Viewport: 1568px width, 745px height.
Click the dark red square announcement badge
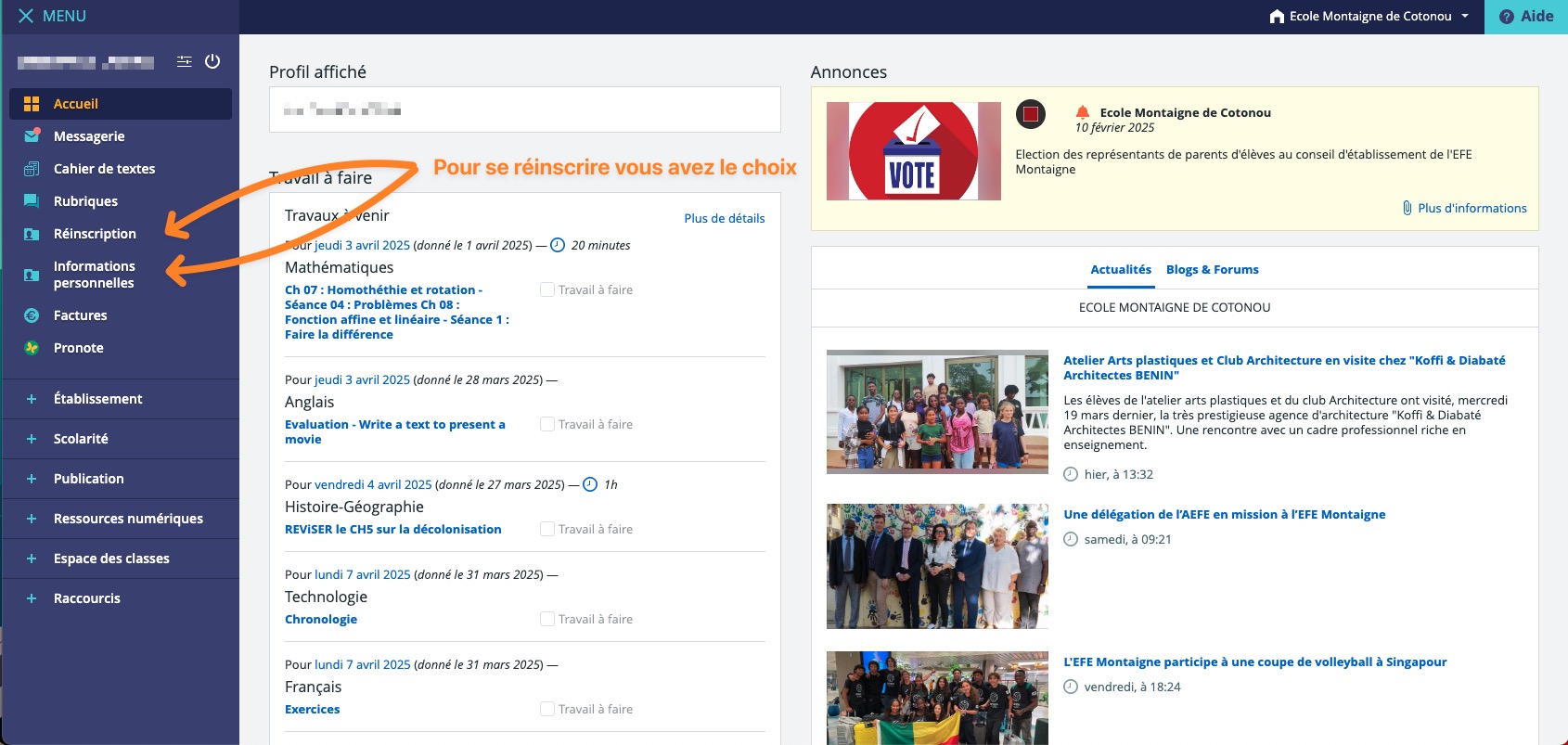click(x=1030, y=114)
